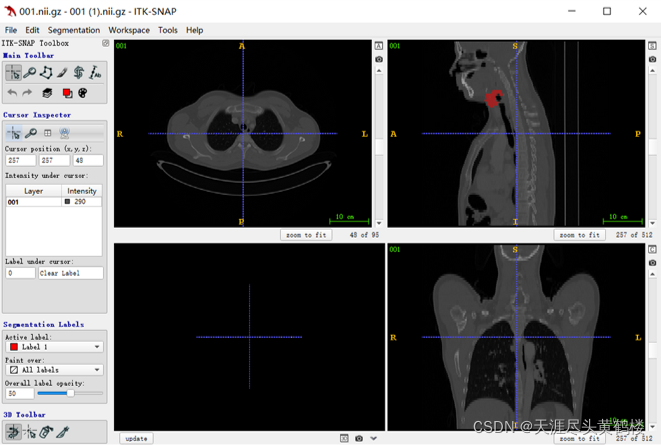Viewport: 661px width, 445px height.
Task: Click the 3D view camera snapshot icon
Action: pos(359,438)
